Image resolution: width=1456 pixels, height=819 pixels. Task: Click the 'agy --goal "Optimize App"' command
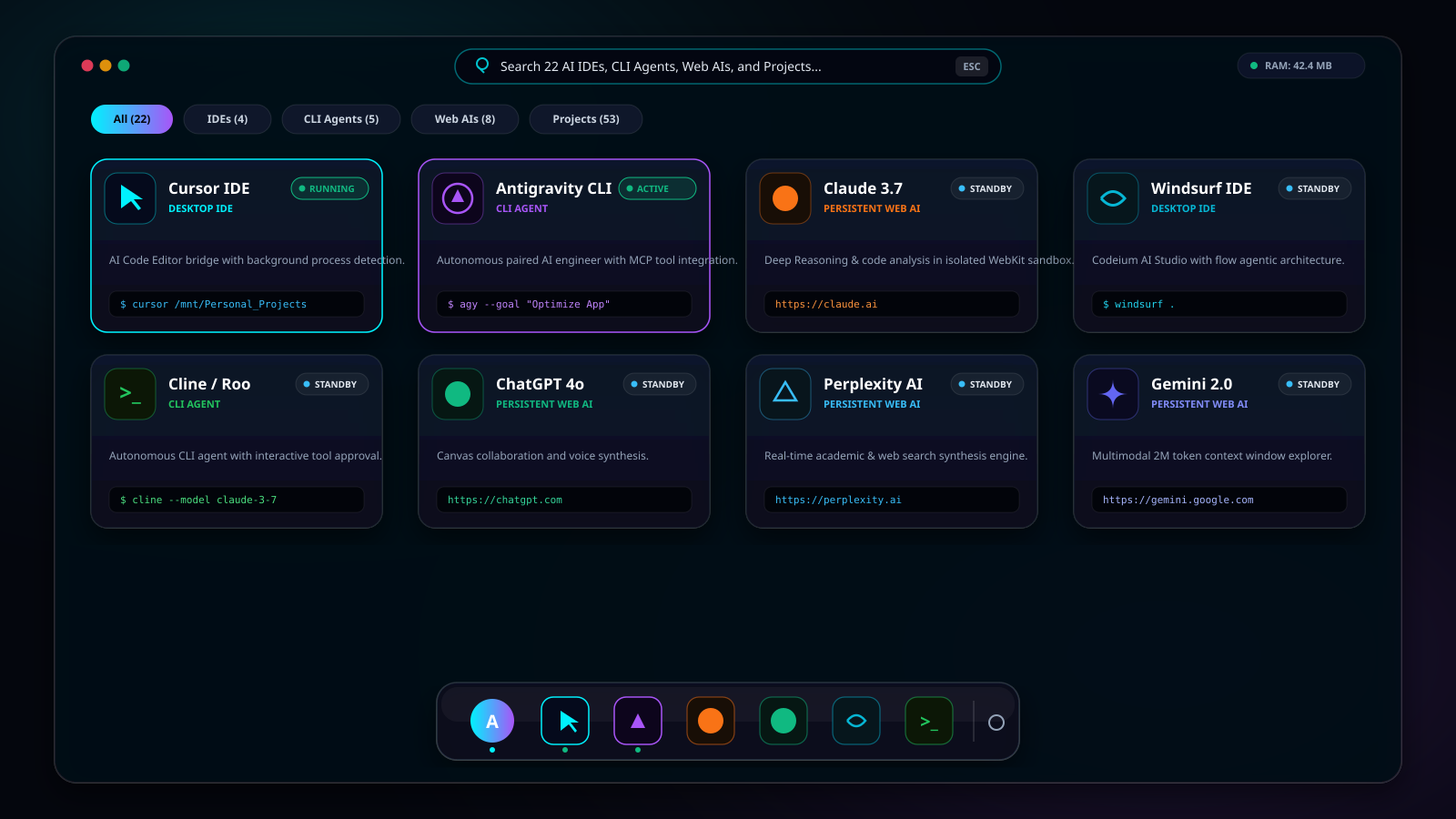coord(564,304)
